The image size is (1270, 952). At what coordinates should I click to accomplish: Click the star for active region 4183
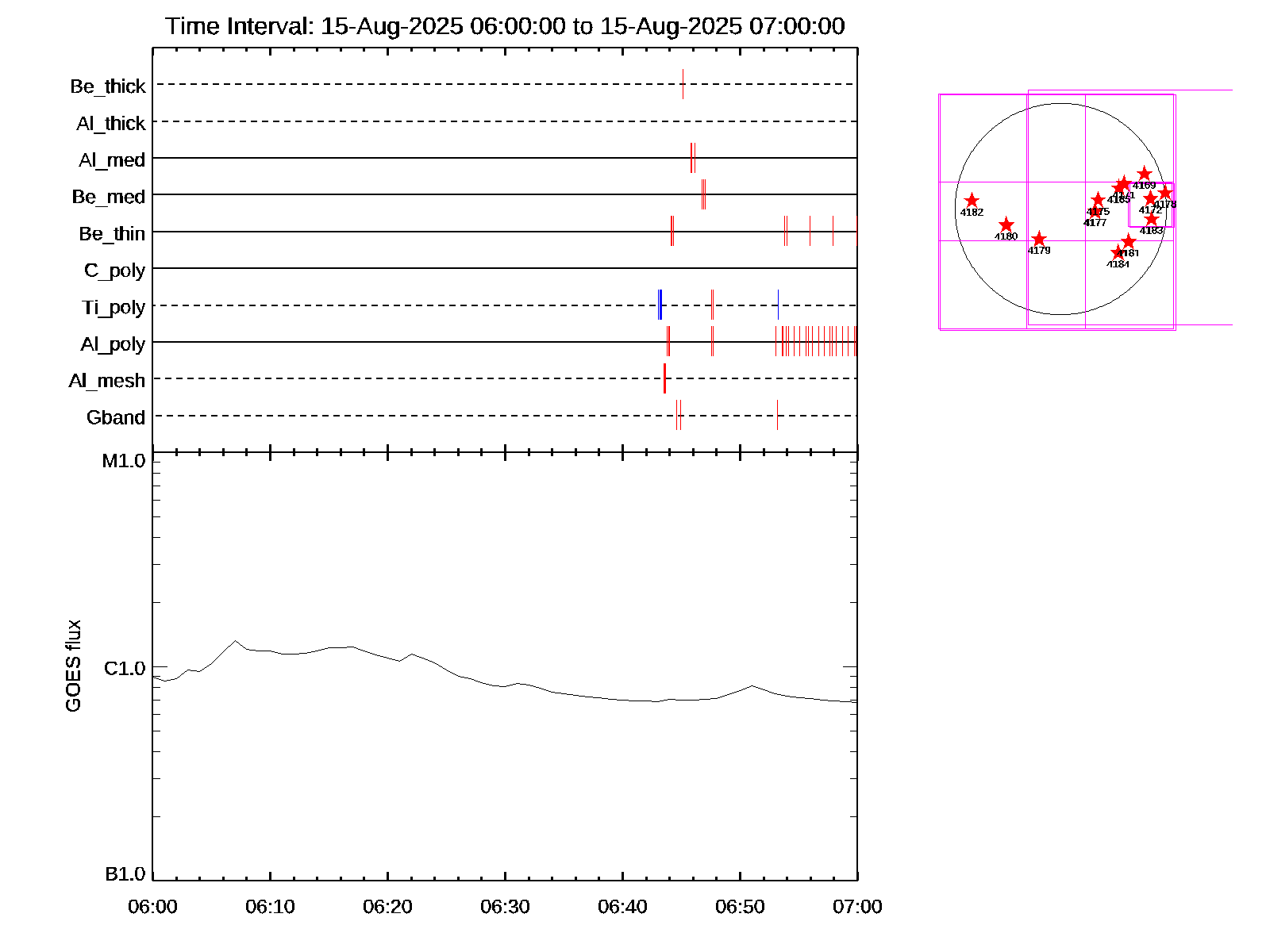pos(1152,220)
